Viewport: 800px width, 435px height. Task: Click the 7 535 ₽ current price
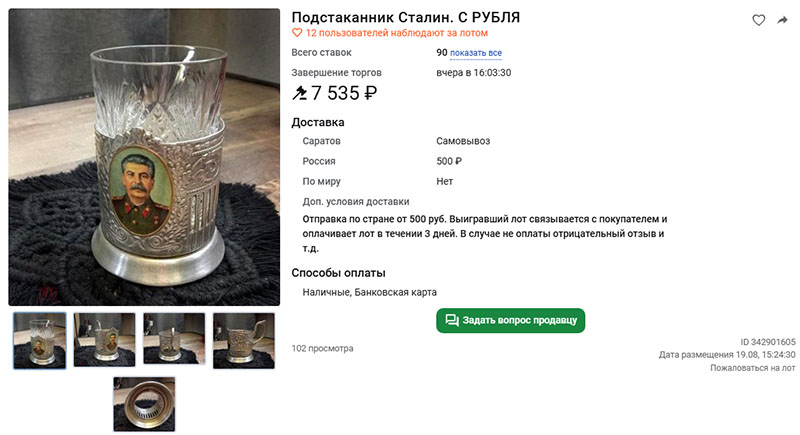point(344,93)
